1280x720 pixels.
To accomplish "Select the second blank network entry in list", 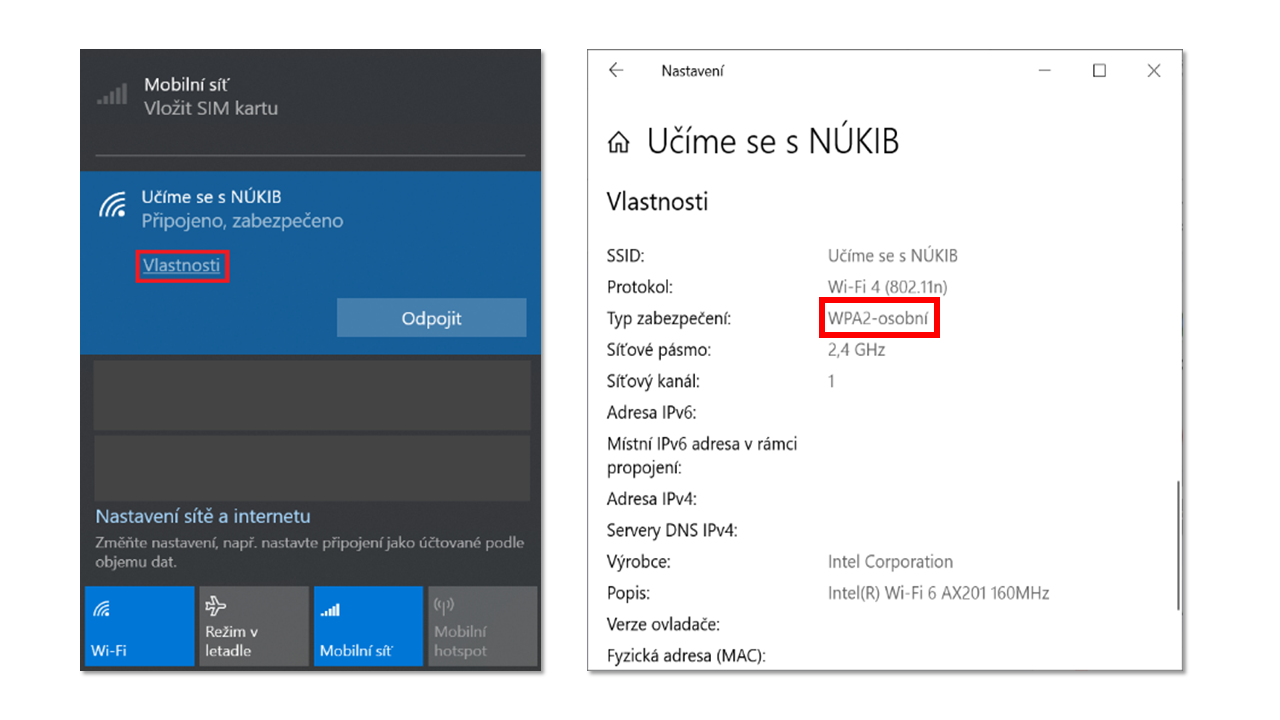I will [x=311, y=467].
